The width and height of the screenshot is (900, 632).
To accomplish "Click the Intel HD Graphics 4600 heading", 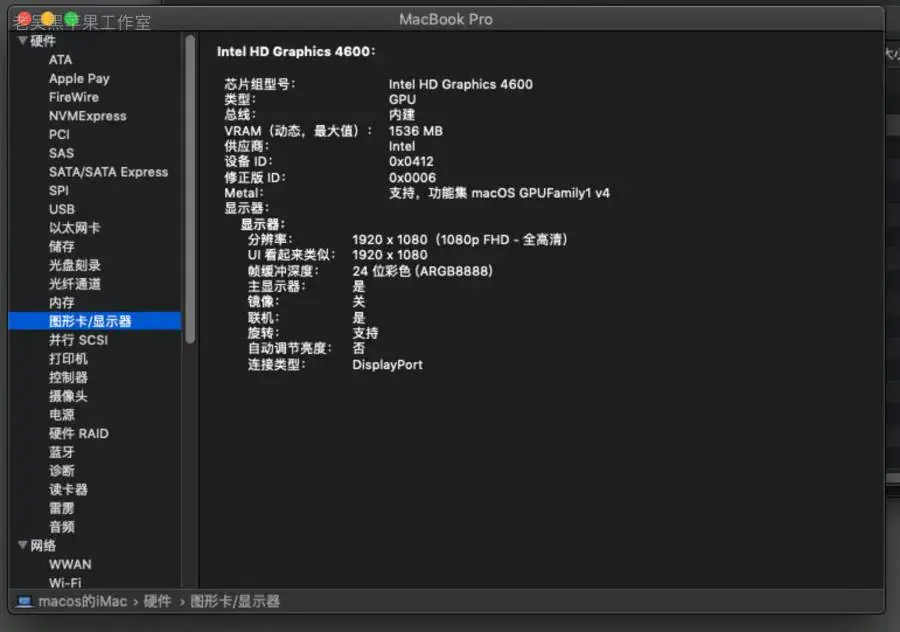I will 296,52.
